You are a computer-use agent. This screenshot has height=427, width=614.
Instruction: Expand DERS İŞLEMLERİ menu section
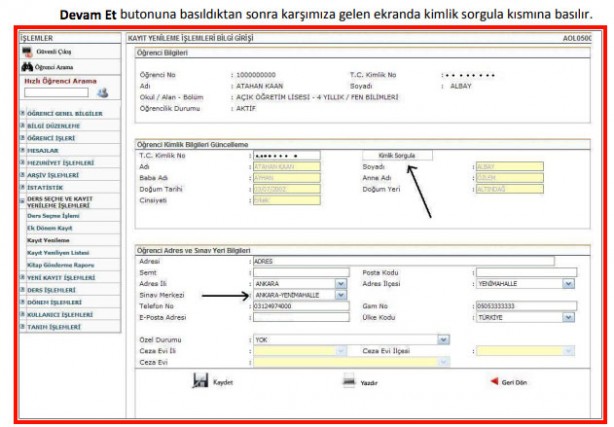click(23, 290)
